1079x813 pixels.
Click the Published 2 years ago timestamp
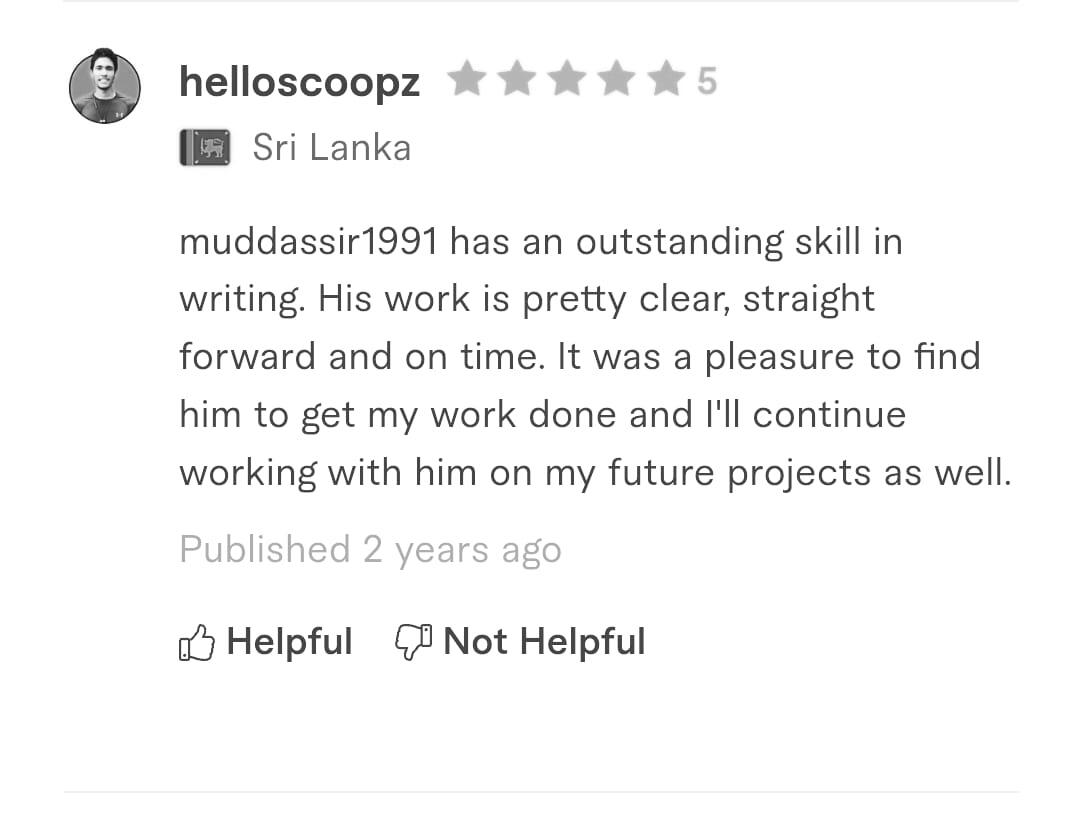click(370, 549)
